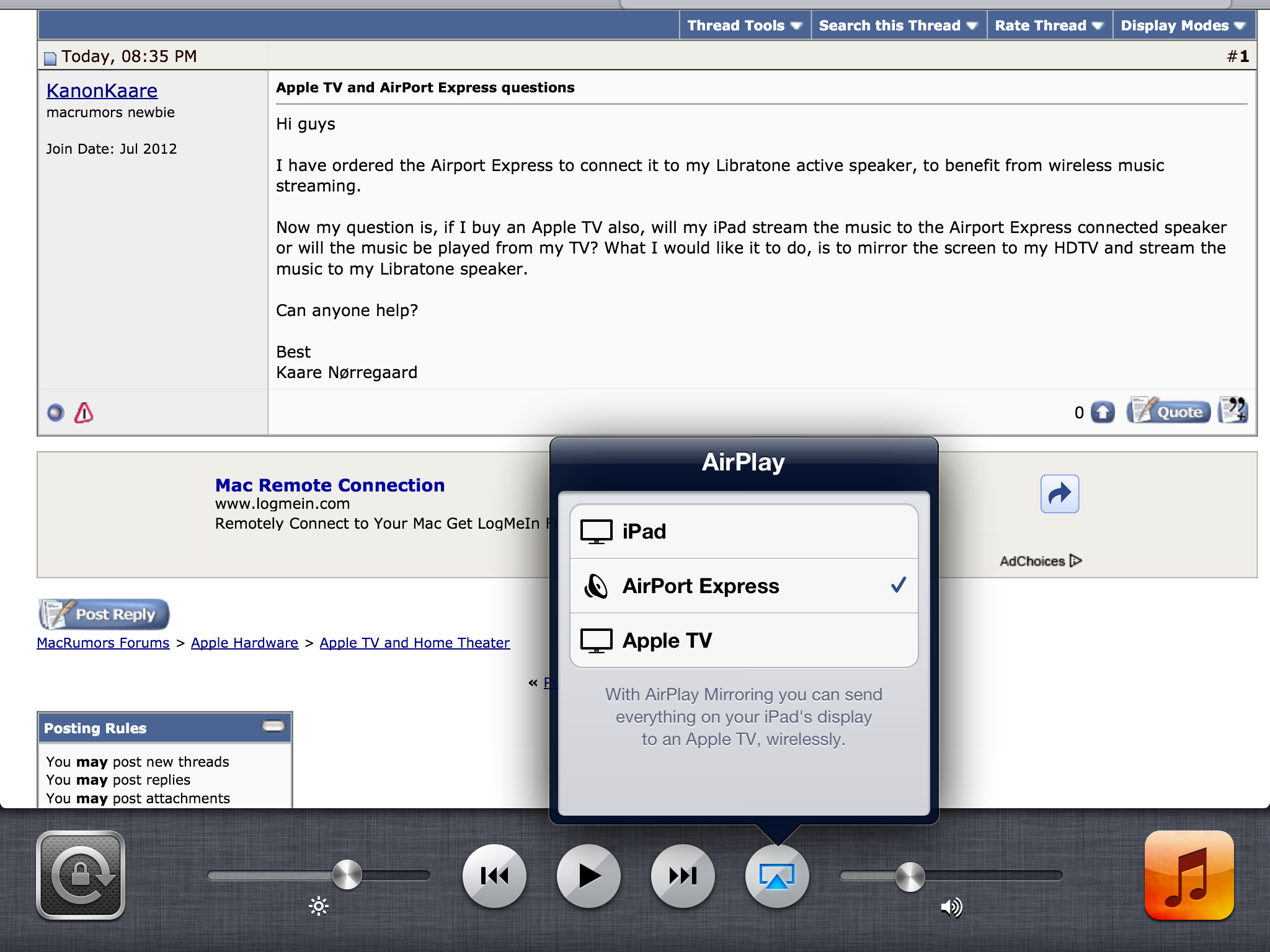
Task: Tap the volume speaker icon
Action: pos(951,907)
